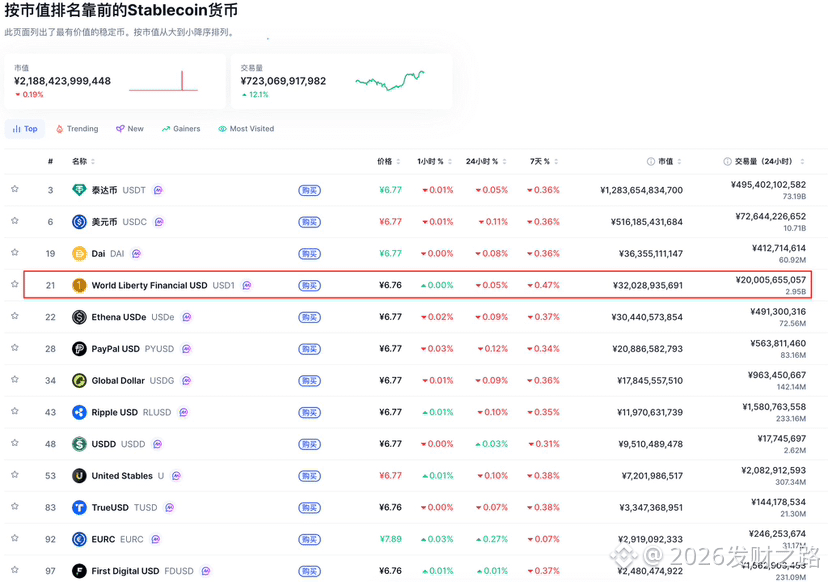Star the Ethena USDe row as favorite
This screenshot has width=828, height=582.
coord(15,316)
